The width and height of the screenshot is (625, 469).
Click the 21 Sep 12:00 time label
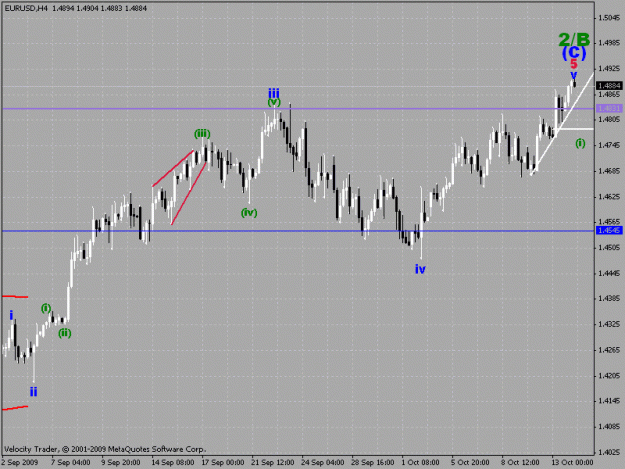(x=273, y=462)
